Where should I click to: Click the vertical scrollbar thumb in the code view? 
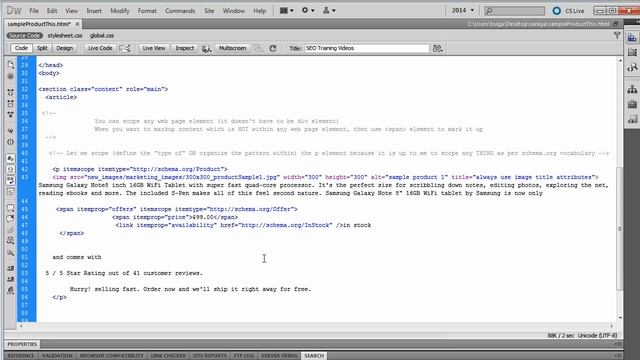(x=620, y=229)
